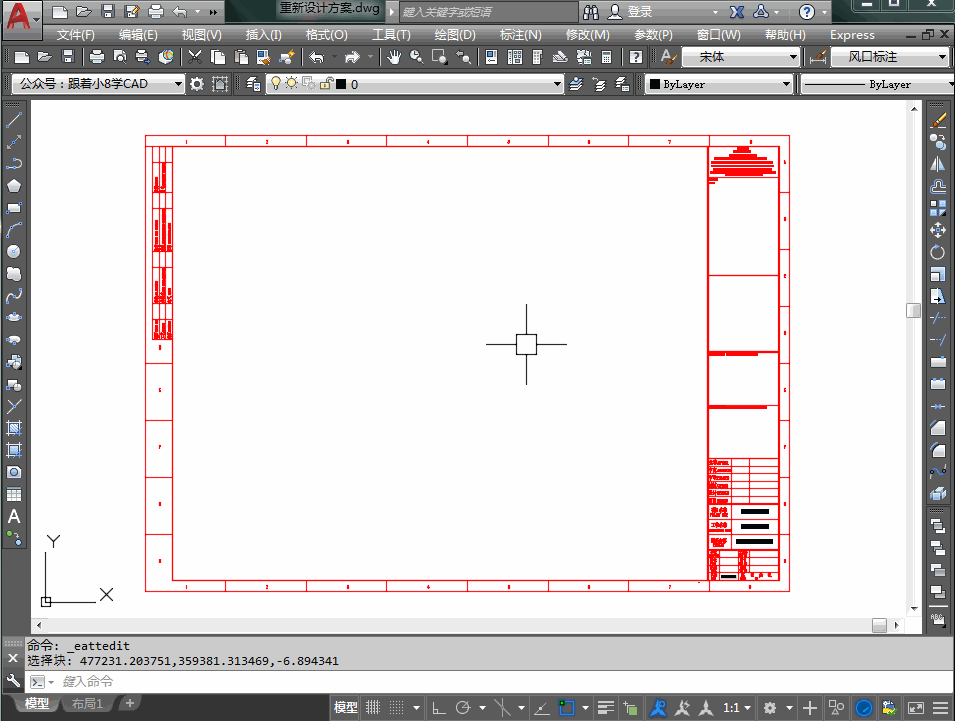Click the Zoom Realtime magnifier icon
955x721 pixels.
(x=416, y=57)
